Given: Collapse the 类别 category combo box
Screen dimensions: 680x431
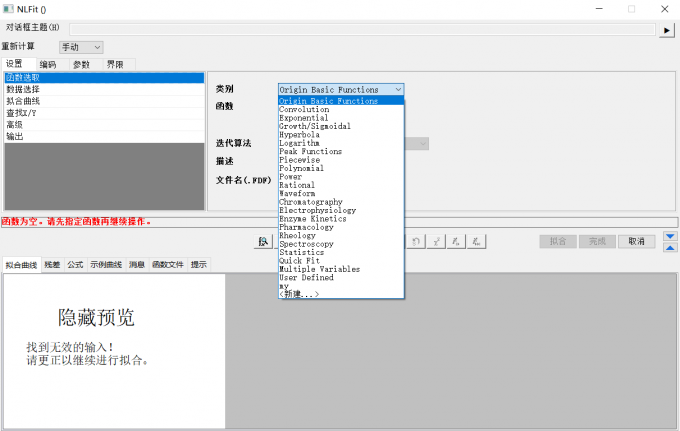Looking at the screenshot, I should tap(341, 90).
